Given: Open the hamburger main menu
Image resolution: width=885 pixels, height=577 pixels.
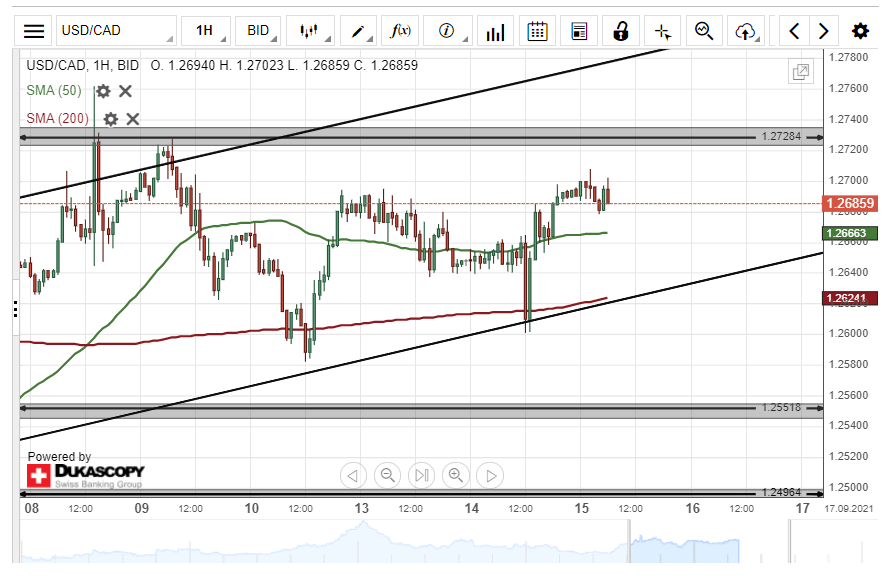Looking at the screenshot, I should pos(34,31).
